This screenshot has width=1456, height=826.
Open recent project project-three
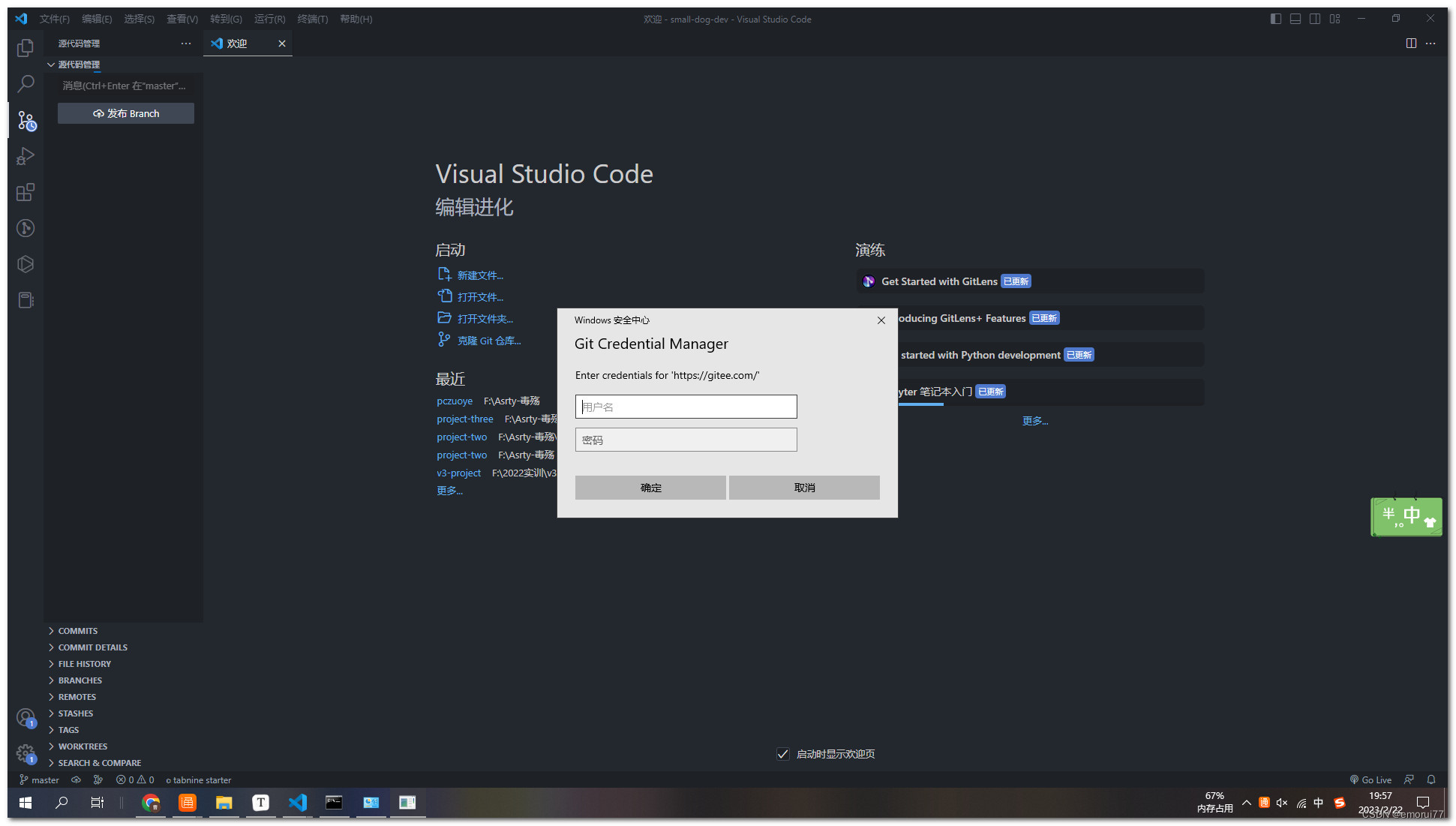click(x=465, y=419)
